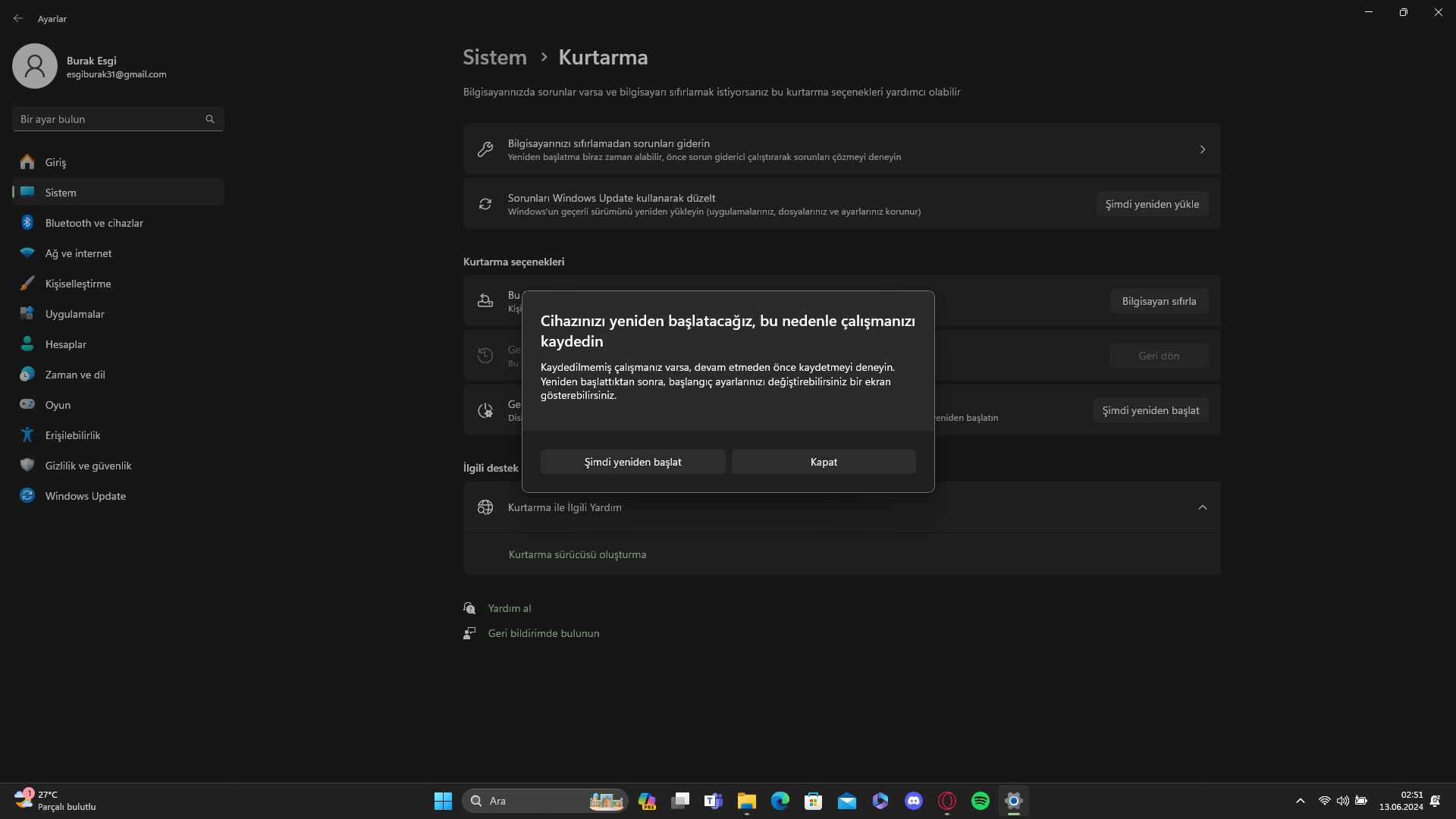This screenshot has height=819, width=1456.
Task: Open Kurtarma sürücüsü oluşturma link
Action: pyautogui.click(x=577, y=554)
